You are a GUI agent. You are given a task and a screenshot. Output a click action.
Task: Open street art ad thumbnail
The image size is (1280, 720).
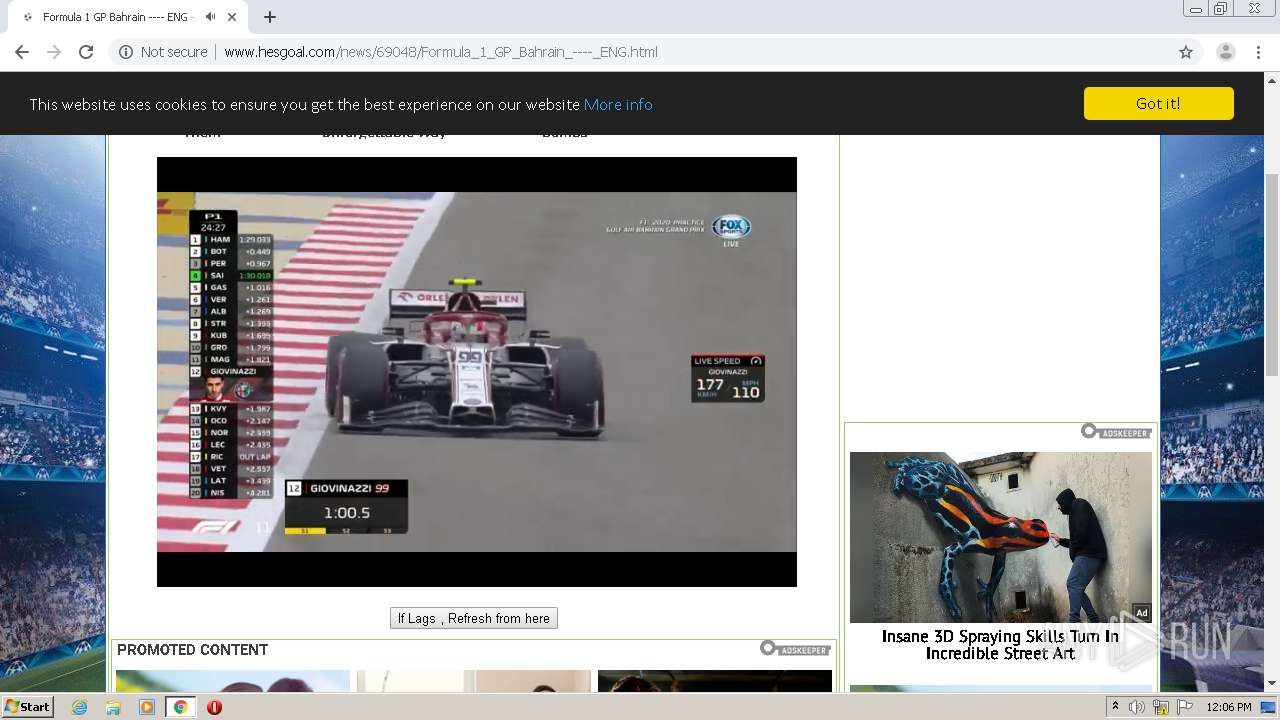pyautogui.click(x=1001, y=538)
